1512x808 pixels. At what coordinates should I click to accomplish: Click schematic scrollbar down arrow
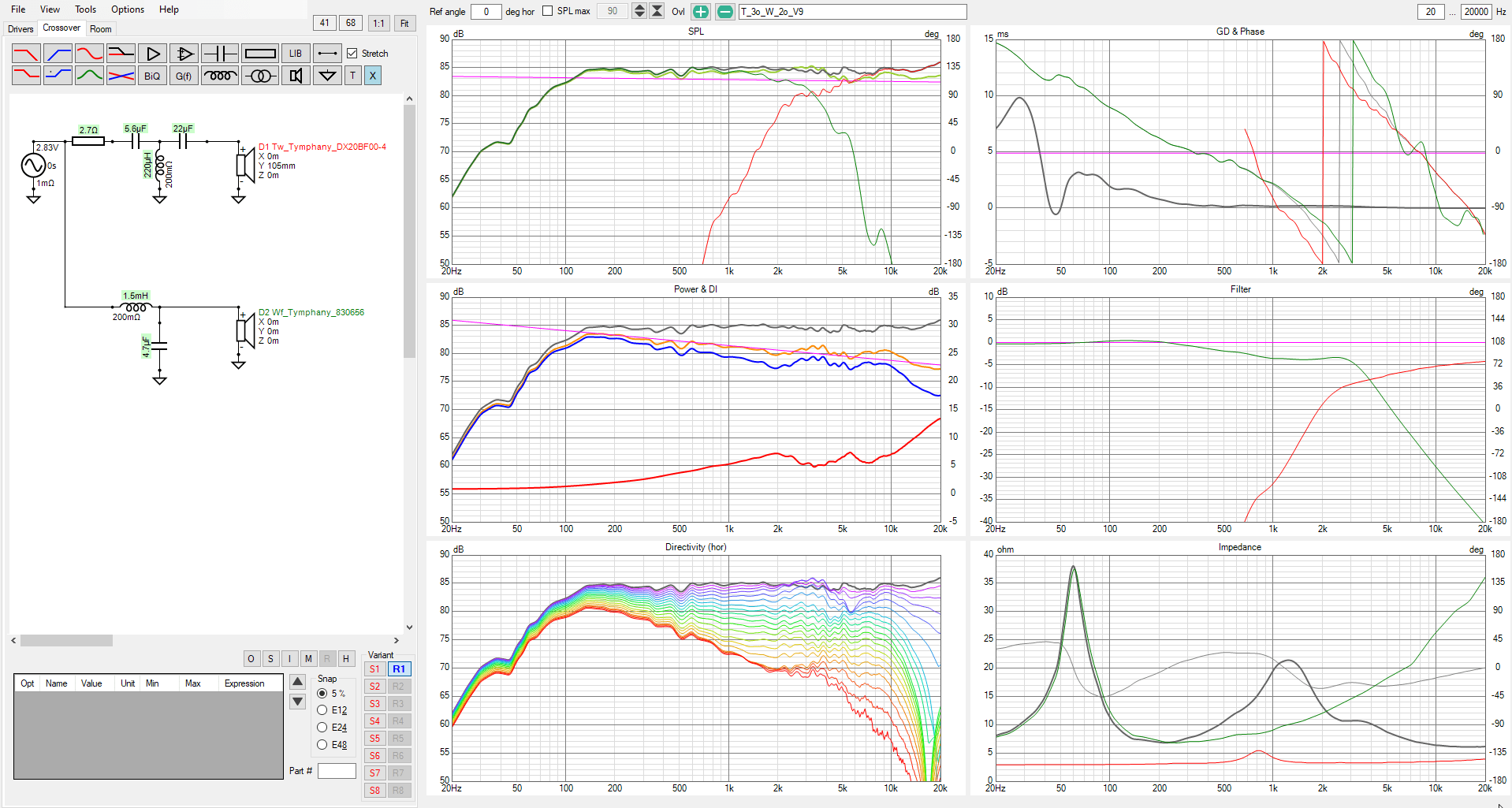coord(409,627)
